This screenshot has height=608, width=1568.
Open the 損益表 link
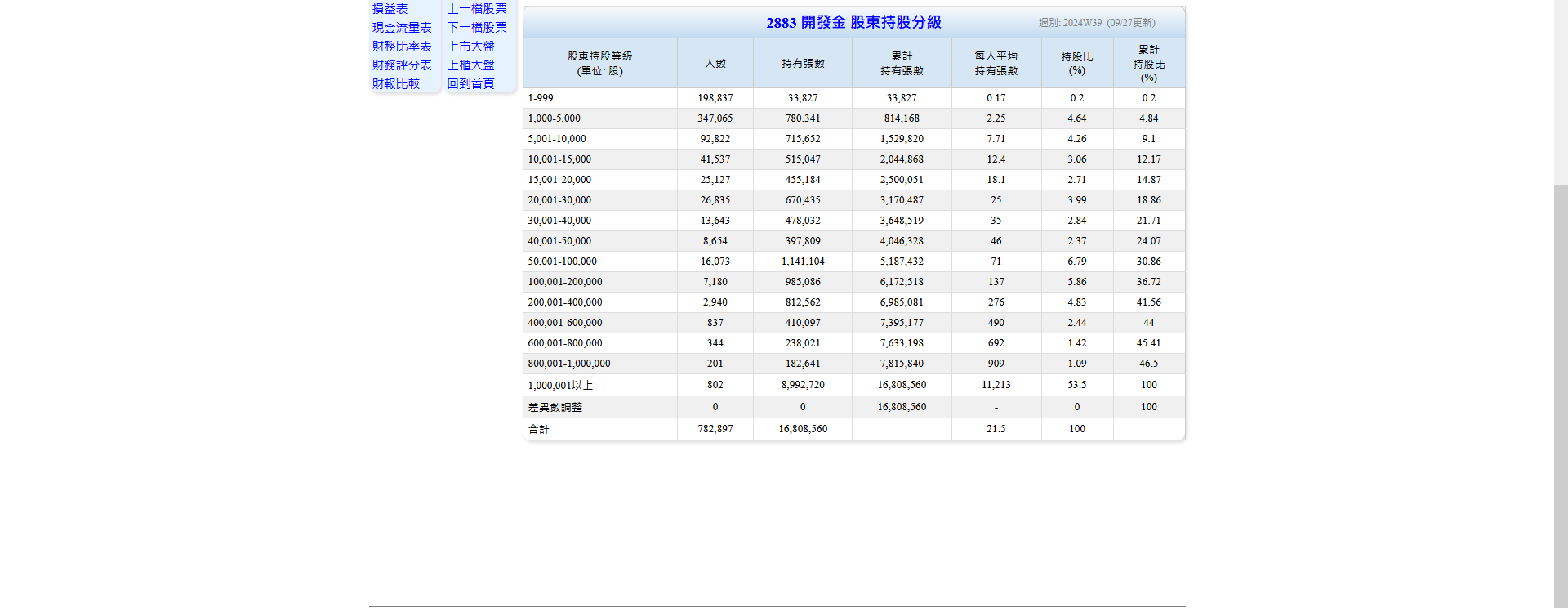pyautogui.click(x=390, y=9)
